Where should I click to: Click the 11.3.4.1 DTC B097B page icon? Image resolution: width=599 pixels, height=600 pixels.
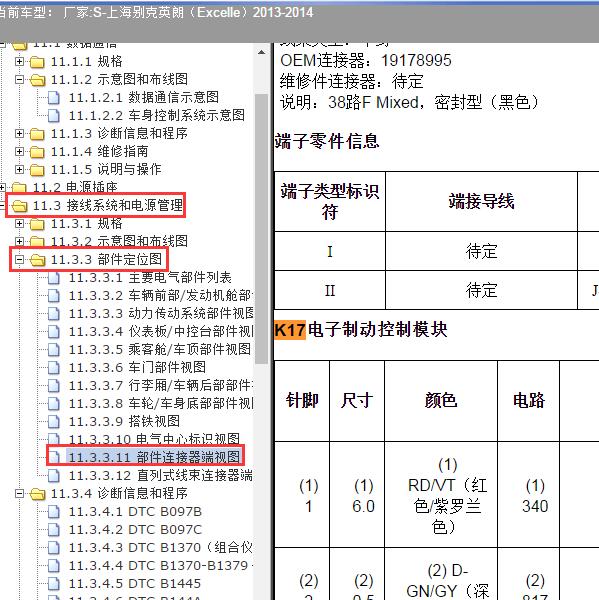pos(54,512)
